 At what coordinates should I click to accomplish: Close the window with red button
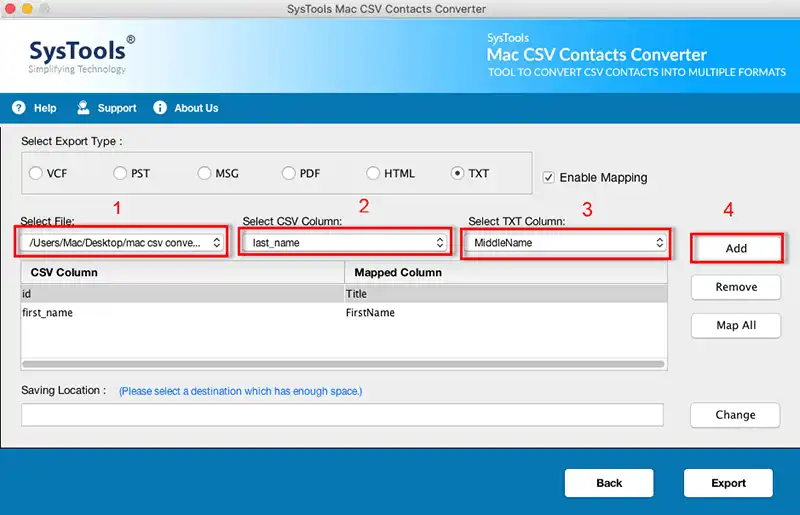pyautogui.click(x=10, y=8)
